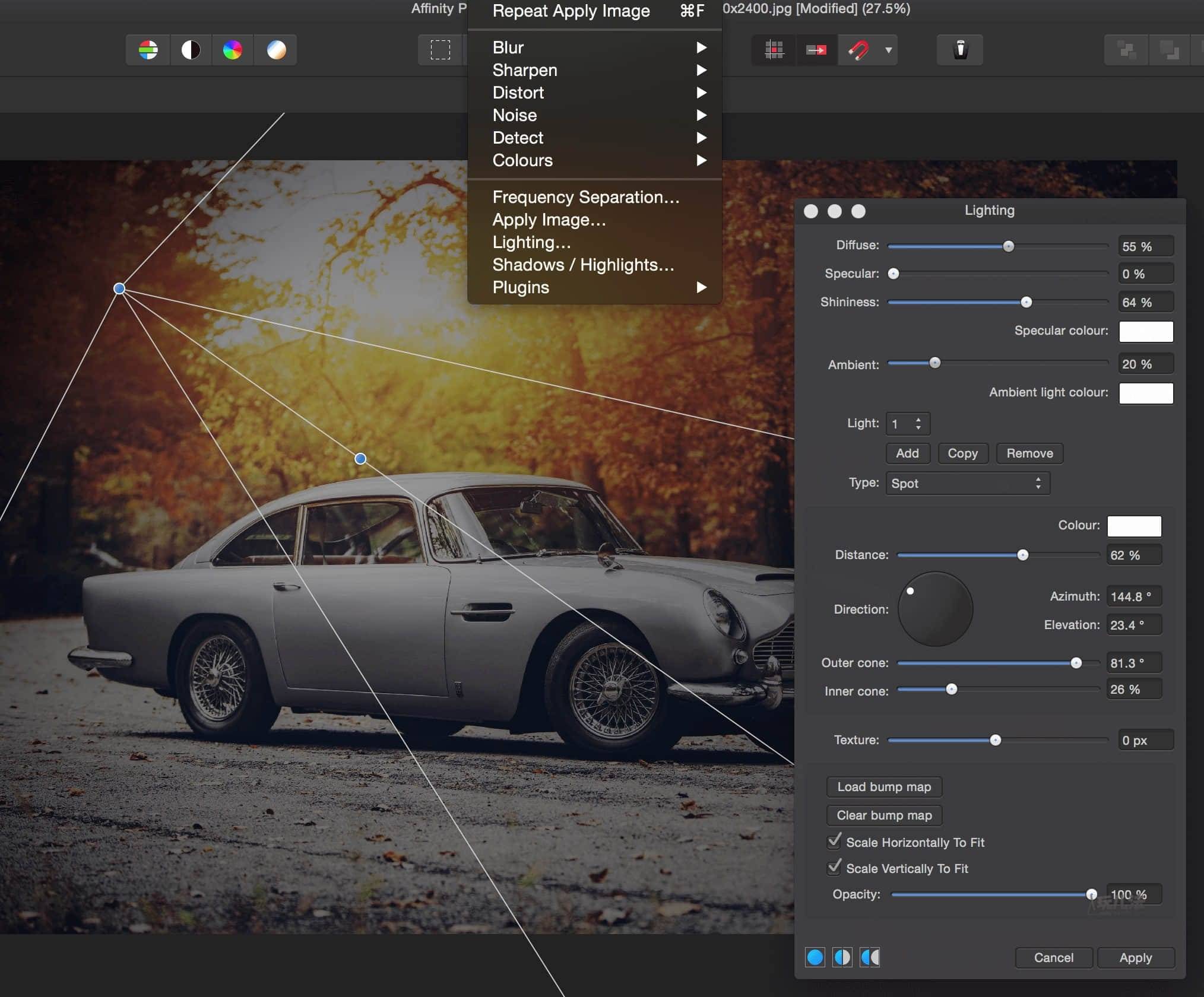Click the Auto Levels toolbar icon
Image resolution: width=1204 pixels, height=997 pixels.
[x=148, y=50]
